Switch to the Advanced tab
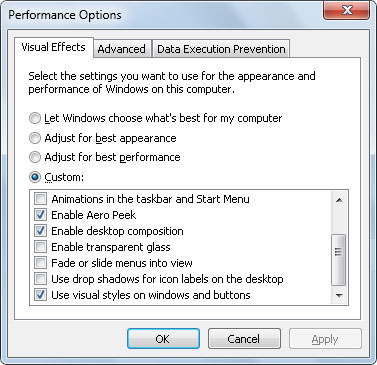377x365 pixels. pos(122,49)
